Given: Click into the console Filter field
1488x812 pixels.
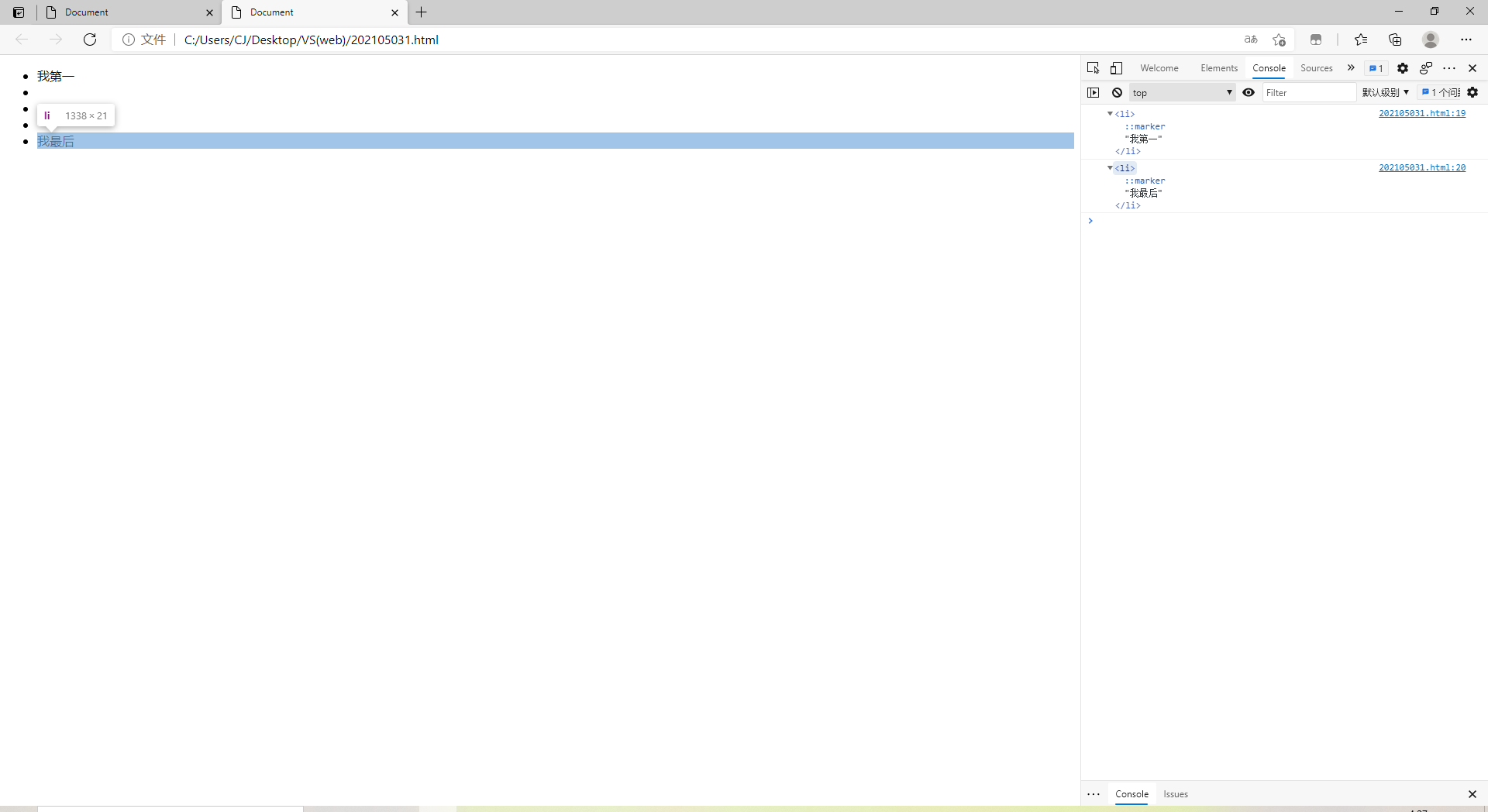Looking at the screenshot, I should 1308,92.
